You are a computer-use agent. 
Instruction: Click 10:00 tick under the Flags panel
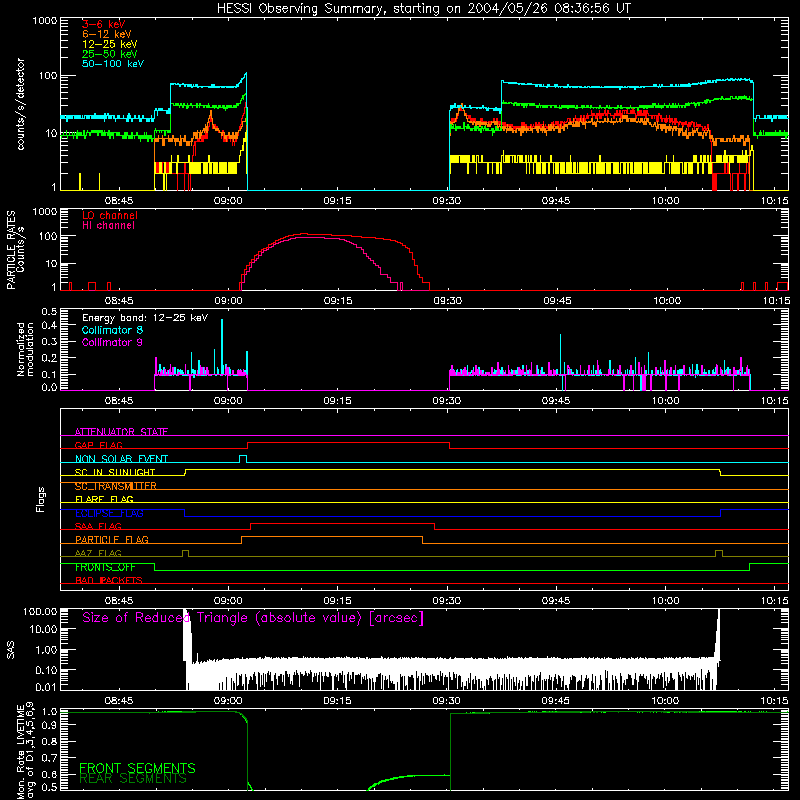pyautogui.click(x=665, y=601)
